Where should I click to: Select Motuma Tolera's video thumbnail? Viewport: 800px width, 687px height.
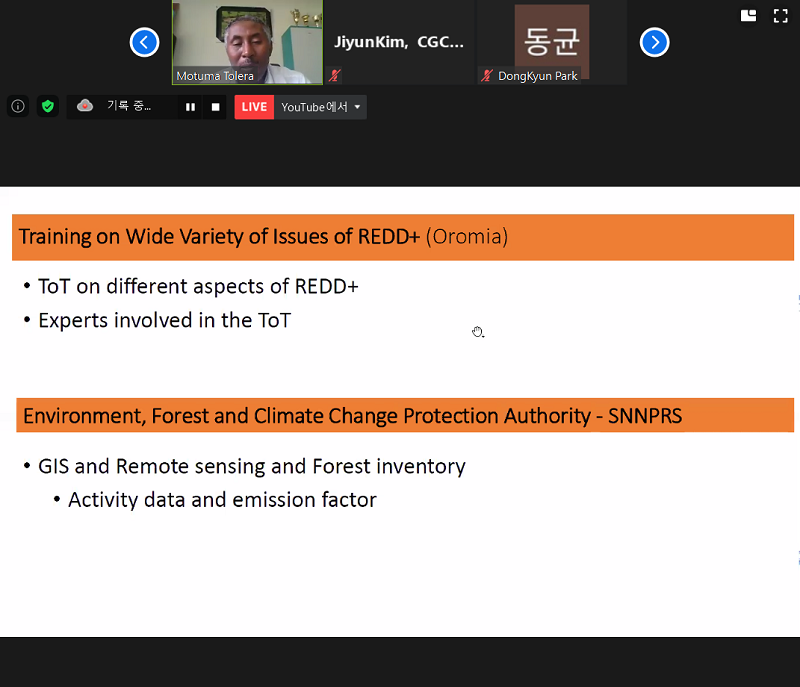(247, 42)
